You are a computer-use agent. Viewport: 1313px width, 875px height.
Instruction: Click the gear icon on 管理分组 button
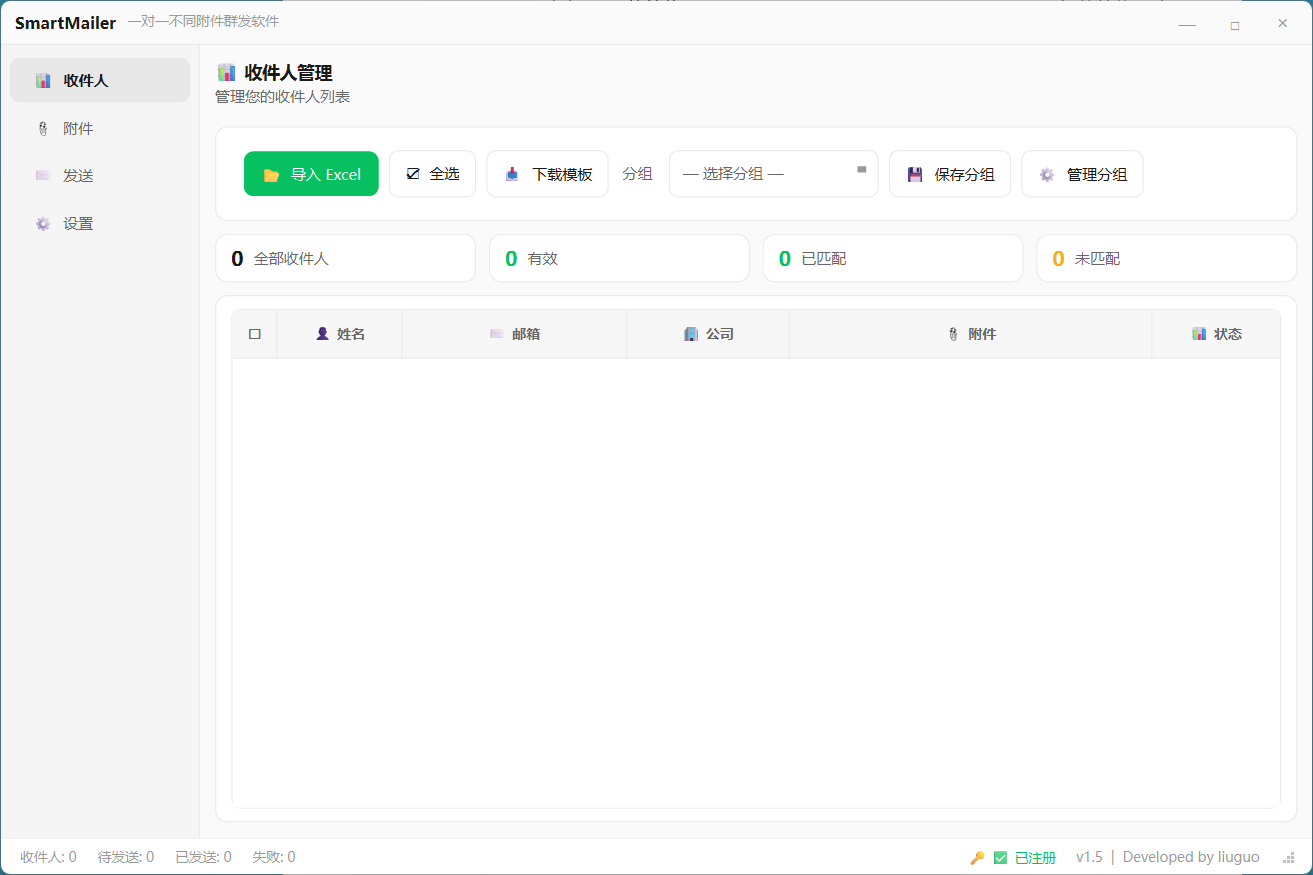pos(1047,174)
